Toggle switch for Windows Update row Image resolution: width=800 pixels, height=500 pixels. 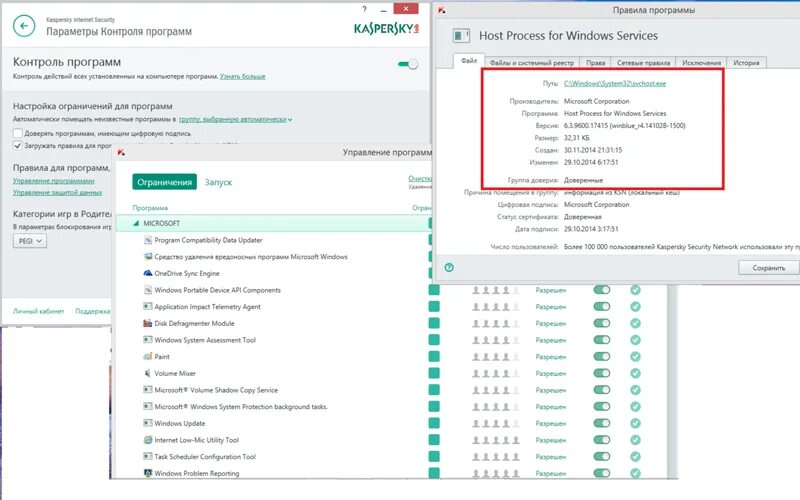coord(602,423)
